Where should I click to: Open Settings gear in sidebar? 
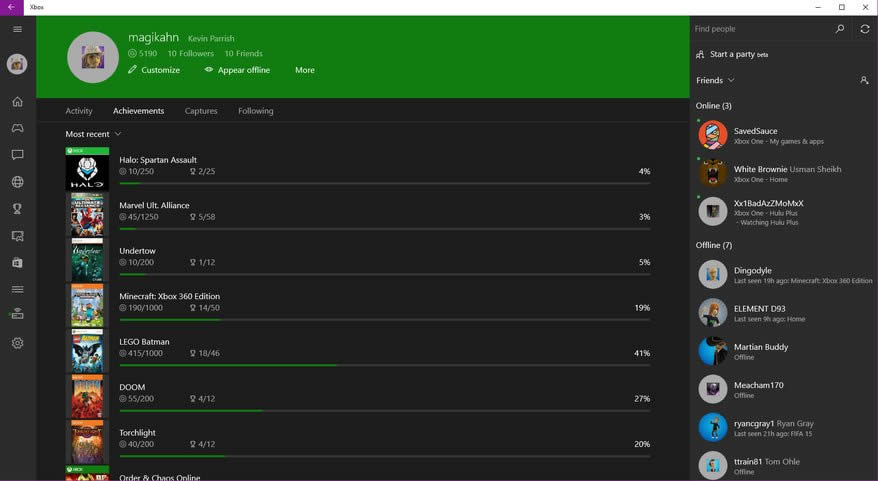pos(17,343)
